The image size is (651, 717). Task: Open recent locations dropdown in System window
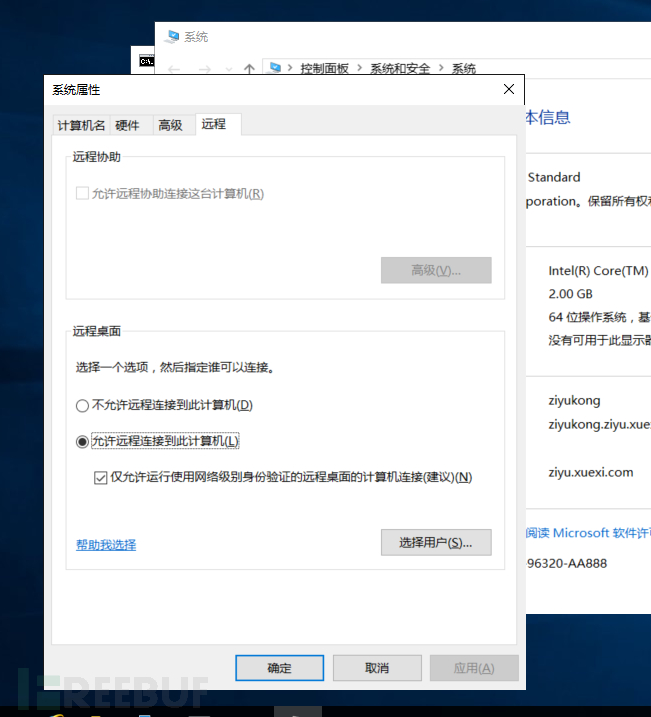coord(229,70)
